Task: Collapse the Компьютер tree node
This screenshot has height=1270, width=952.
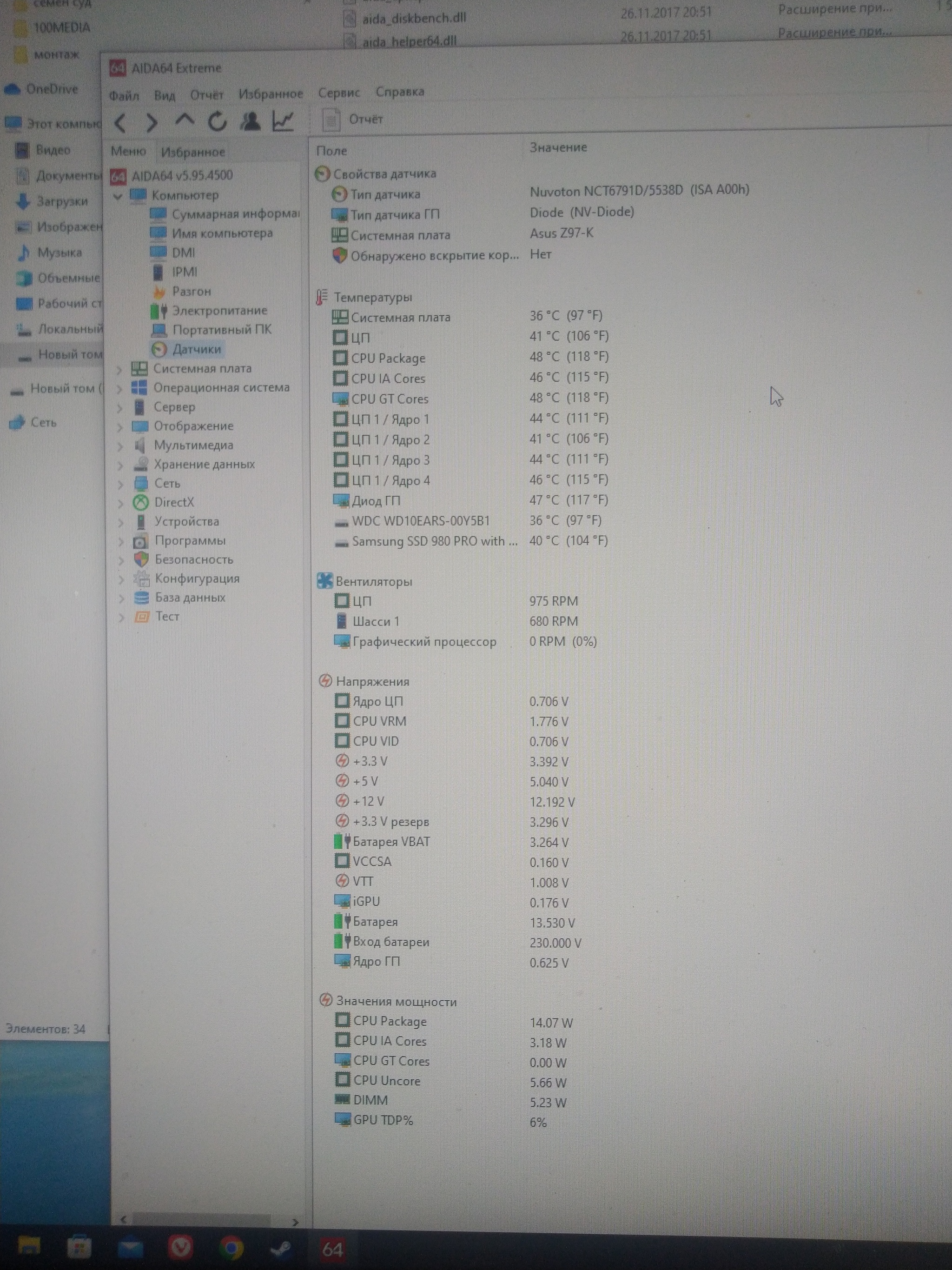Action: (118, 196)
